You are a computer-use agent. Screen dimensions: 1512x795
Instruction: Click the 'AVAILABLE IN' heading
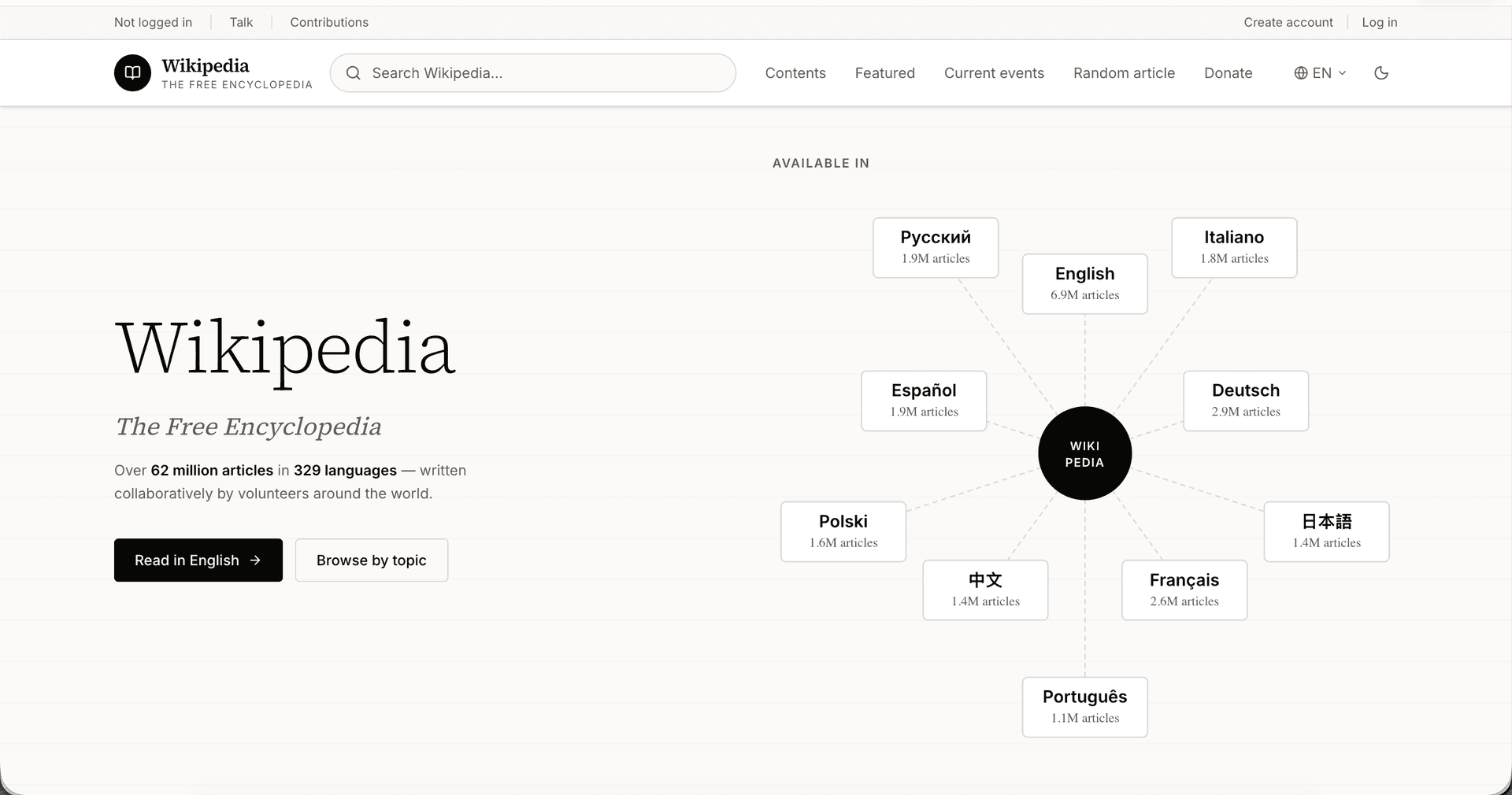coord(821,163)
